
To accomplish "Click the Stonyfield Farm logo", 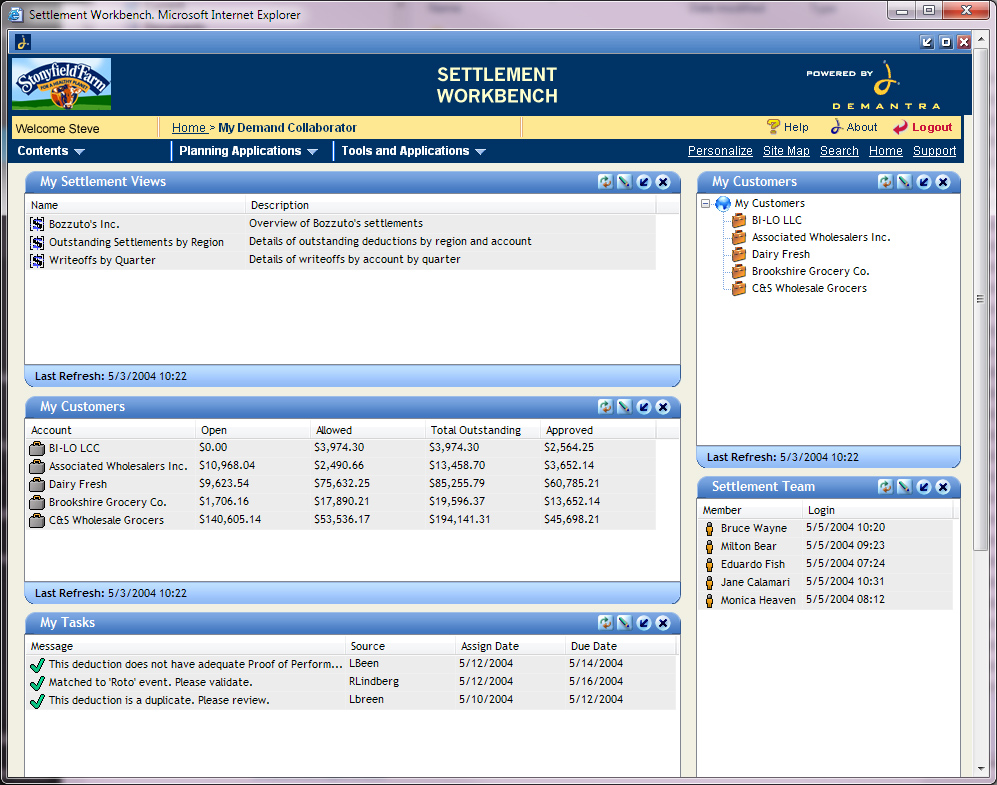I will (x=62, y=84).
